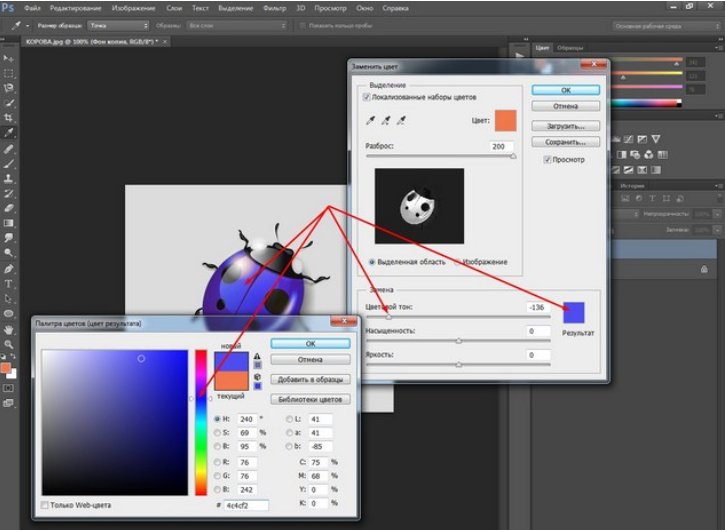Toggle the Локализованные наборы цветов checkbox
Image resolution: width=725 pixels, height=530 pixels.
[367, 97]
